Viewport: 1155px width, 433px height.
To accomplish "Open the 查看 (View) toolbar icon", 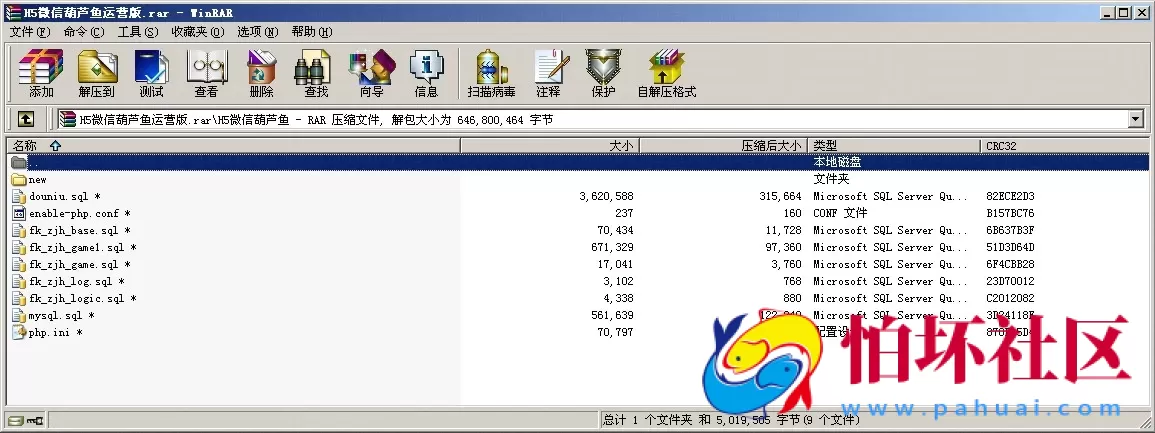I will [x=206, y=74].
